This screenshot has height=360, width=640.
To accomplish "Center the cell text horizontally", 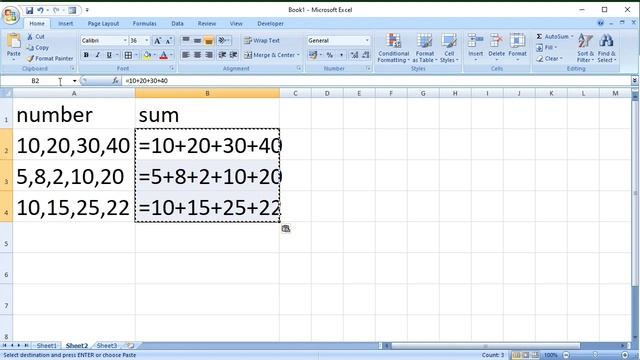I will [197, 55].
